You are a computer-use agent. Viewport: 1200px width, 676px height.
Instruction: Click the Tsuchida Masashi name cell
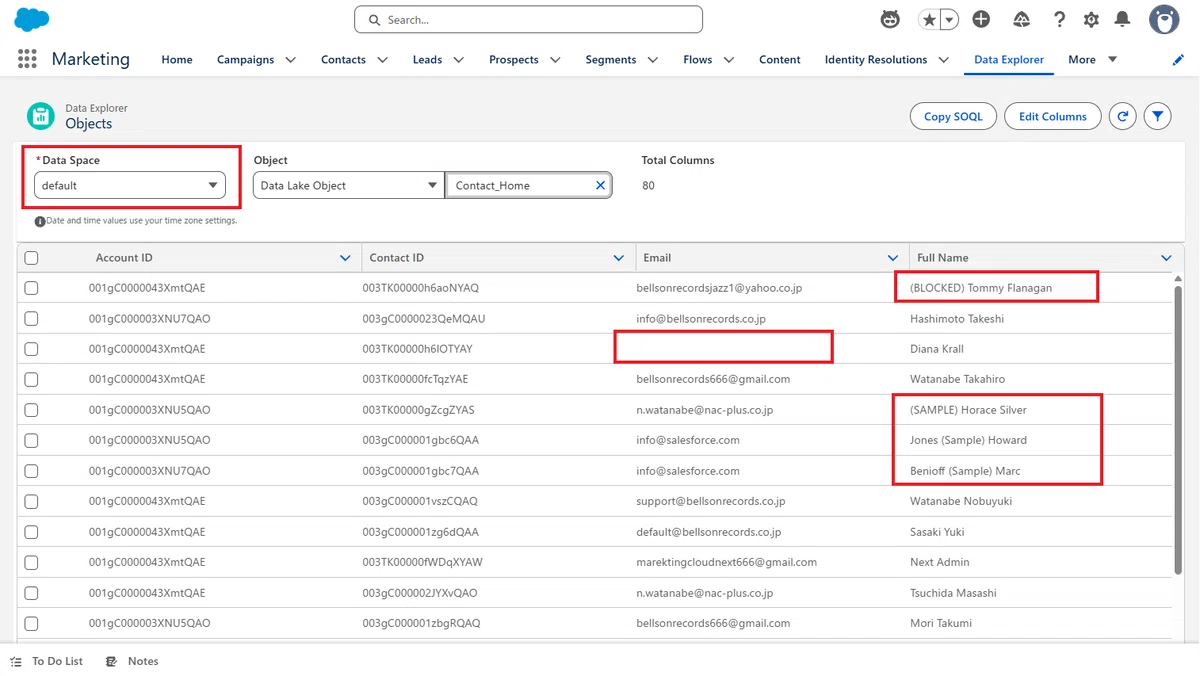pyautogui.click(x=953, y=593)
